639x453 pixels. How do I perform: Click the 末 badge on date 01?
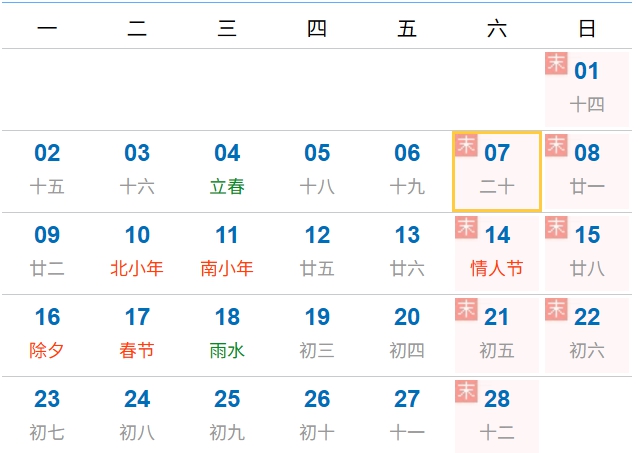click(x=556, y=63)
